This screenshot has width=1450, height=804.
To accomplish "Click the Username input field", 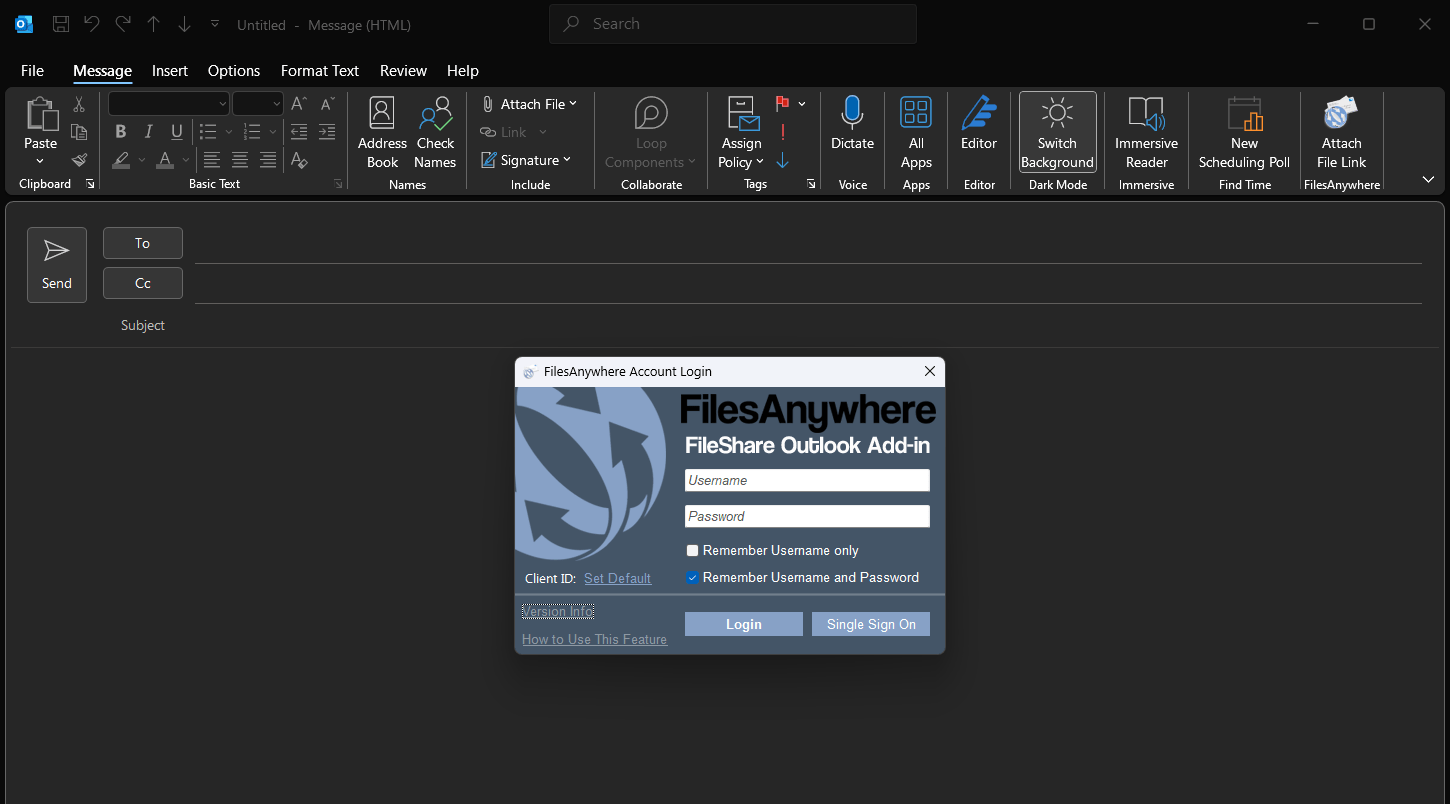I will (x=806, y=481).
